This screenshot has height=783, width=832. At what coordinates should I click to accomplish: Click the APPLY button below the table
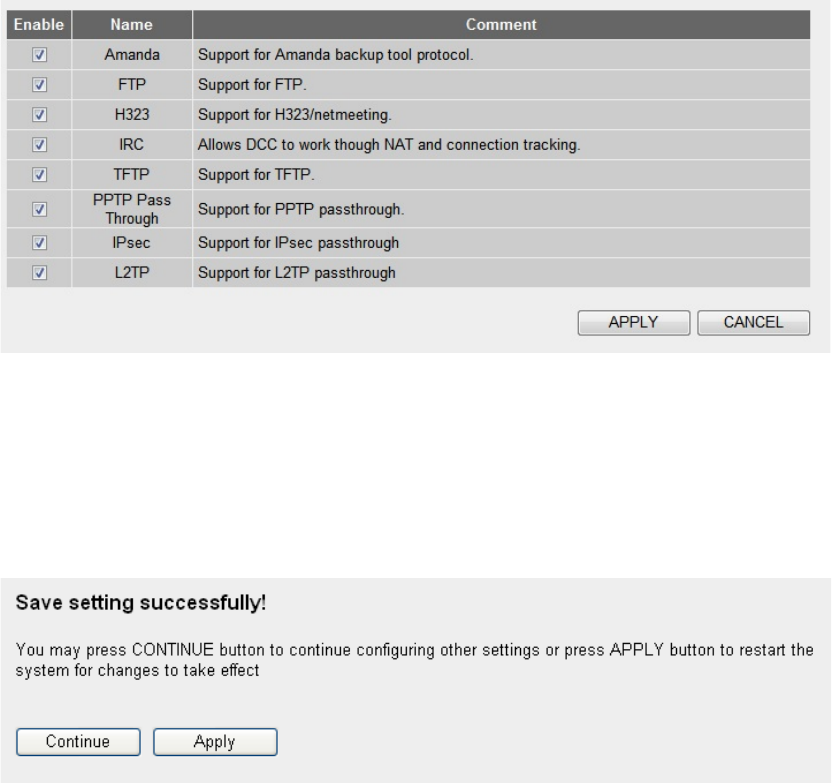click(x=634, y=323)
